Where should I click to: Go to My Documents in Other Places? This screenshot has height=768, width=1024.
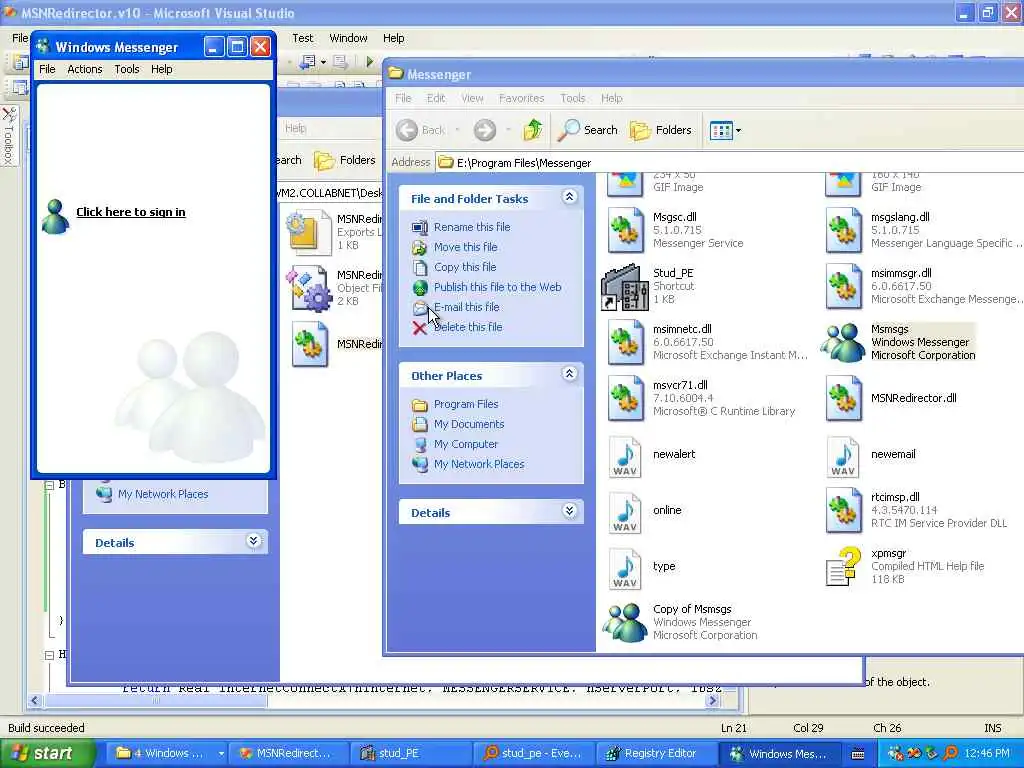(469, 424)
